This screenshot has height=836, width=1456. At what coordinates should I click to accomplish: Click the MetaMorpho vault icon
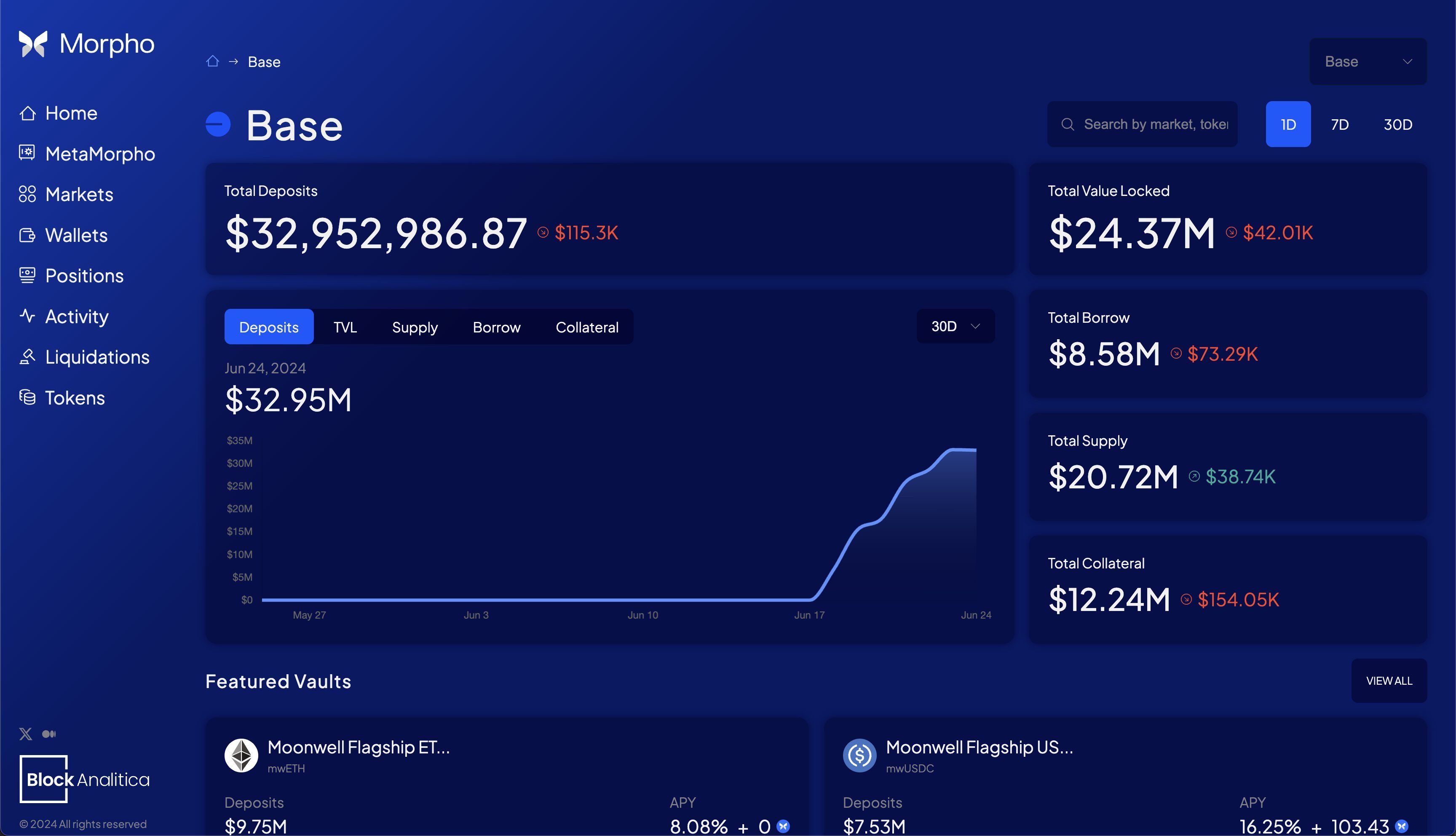pos(27,153)
